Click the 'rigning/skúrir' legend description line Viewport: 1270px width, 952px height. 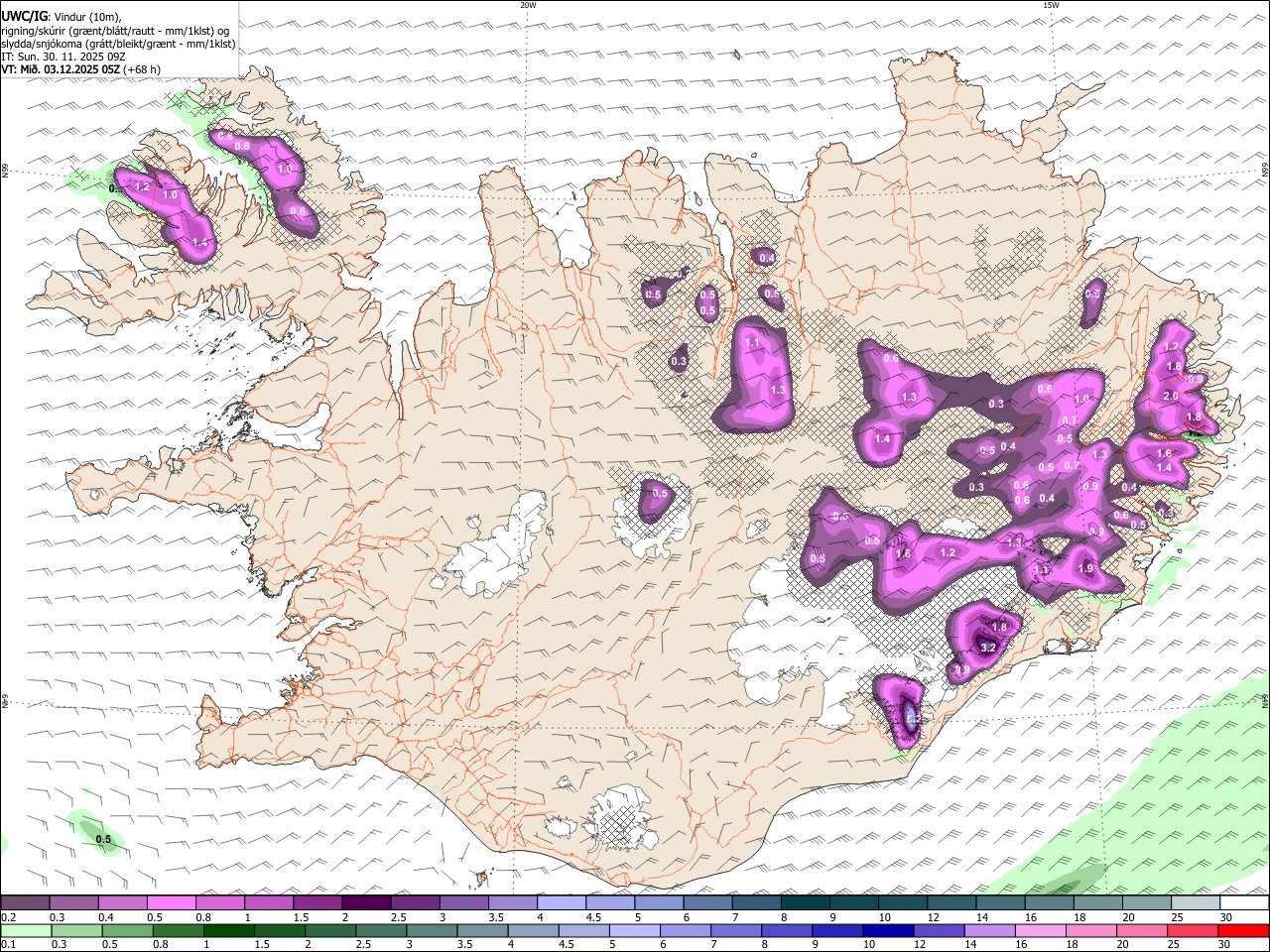click(114, 31)
